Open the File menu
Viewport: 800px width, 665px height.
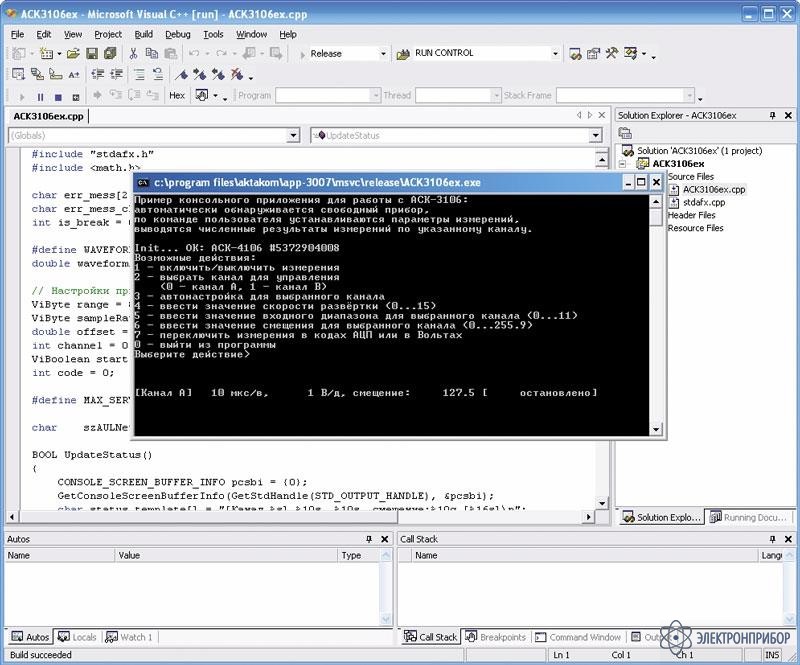coord(17,34)
